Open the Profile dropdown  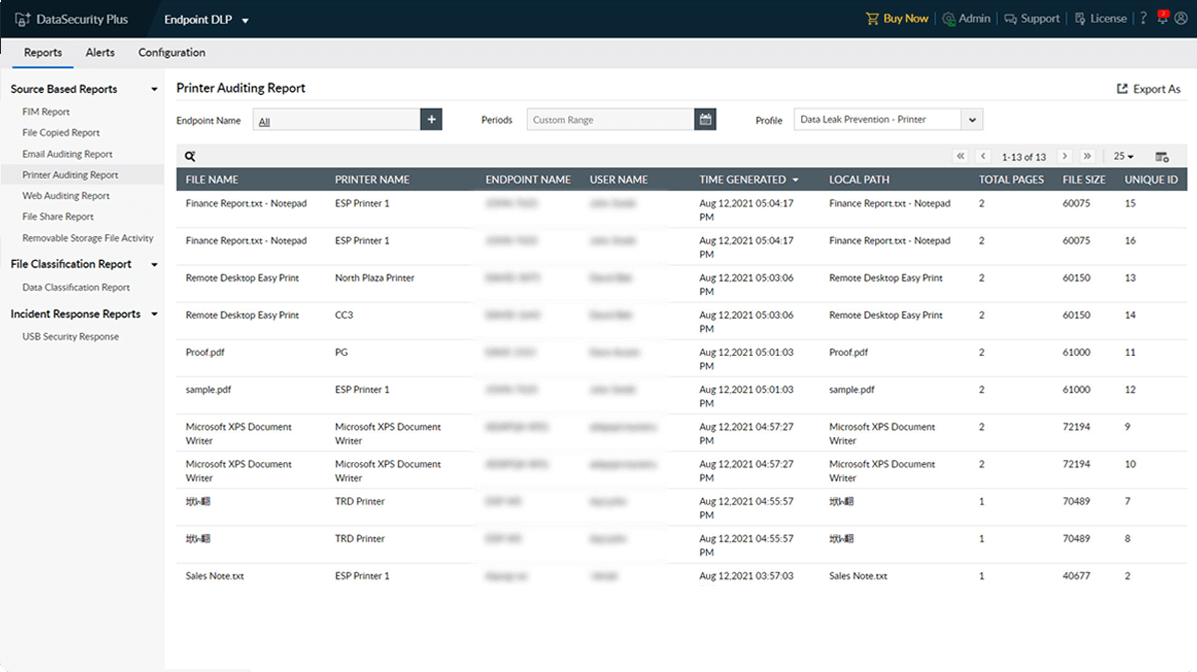888,120
